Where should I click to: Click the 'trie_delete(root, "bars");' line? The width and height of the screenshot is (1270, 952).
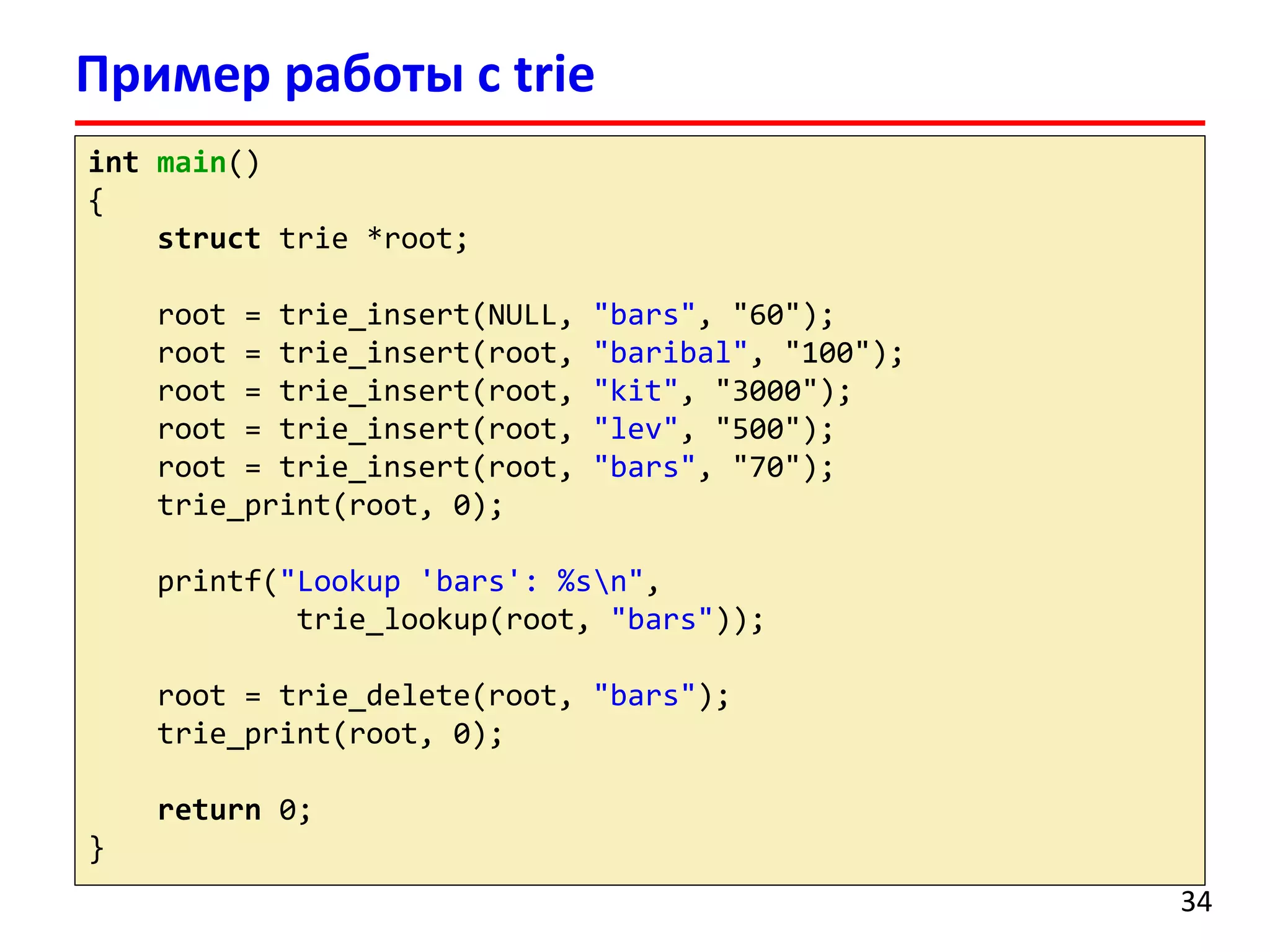(x=444, y=696)
